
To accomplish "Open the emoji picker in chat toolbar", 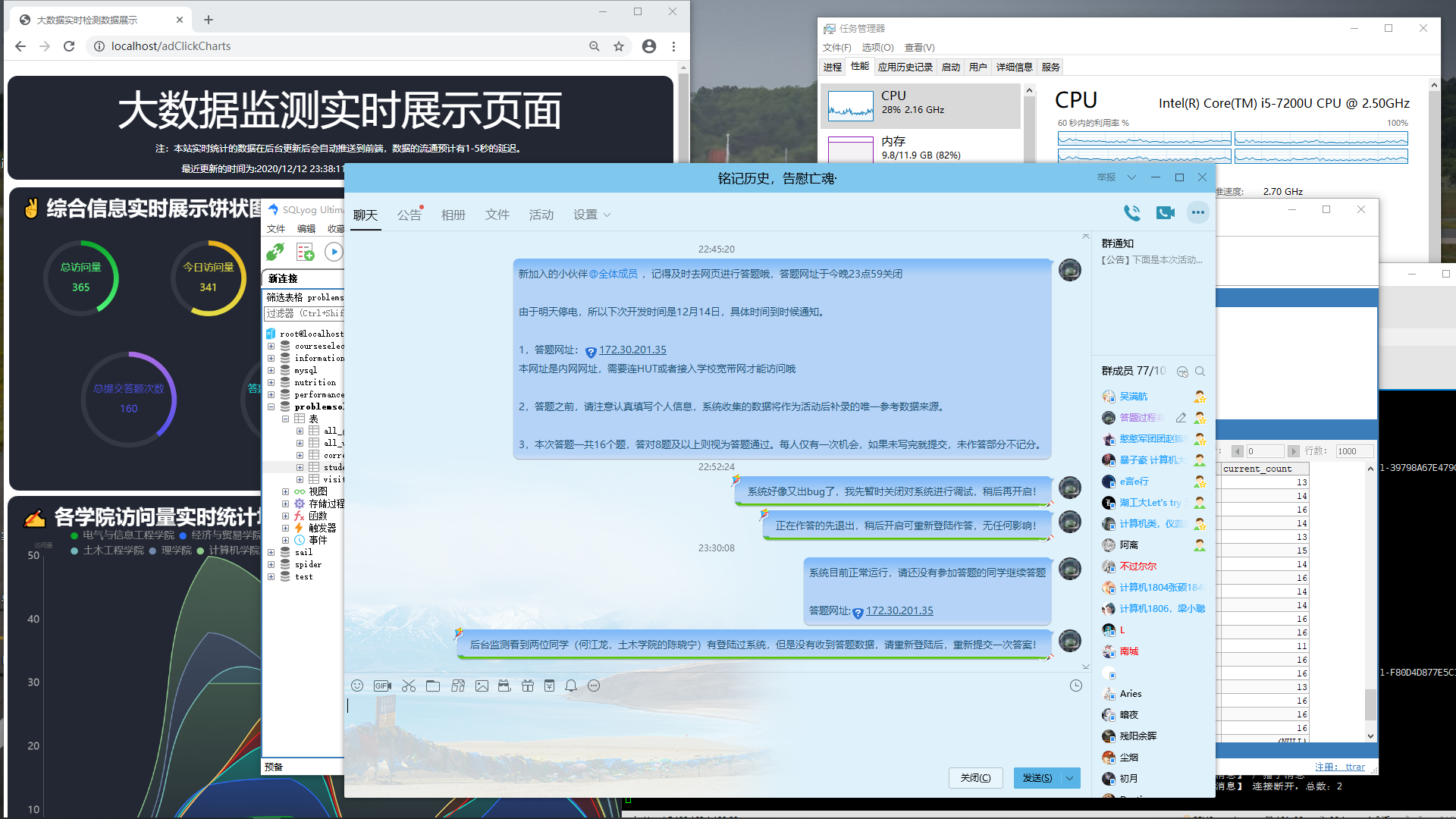I will click(x=357, y=686).
